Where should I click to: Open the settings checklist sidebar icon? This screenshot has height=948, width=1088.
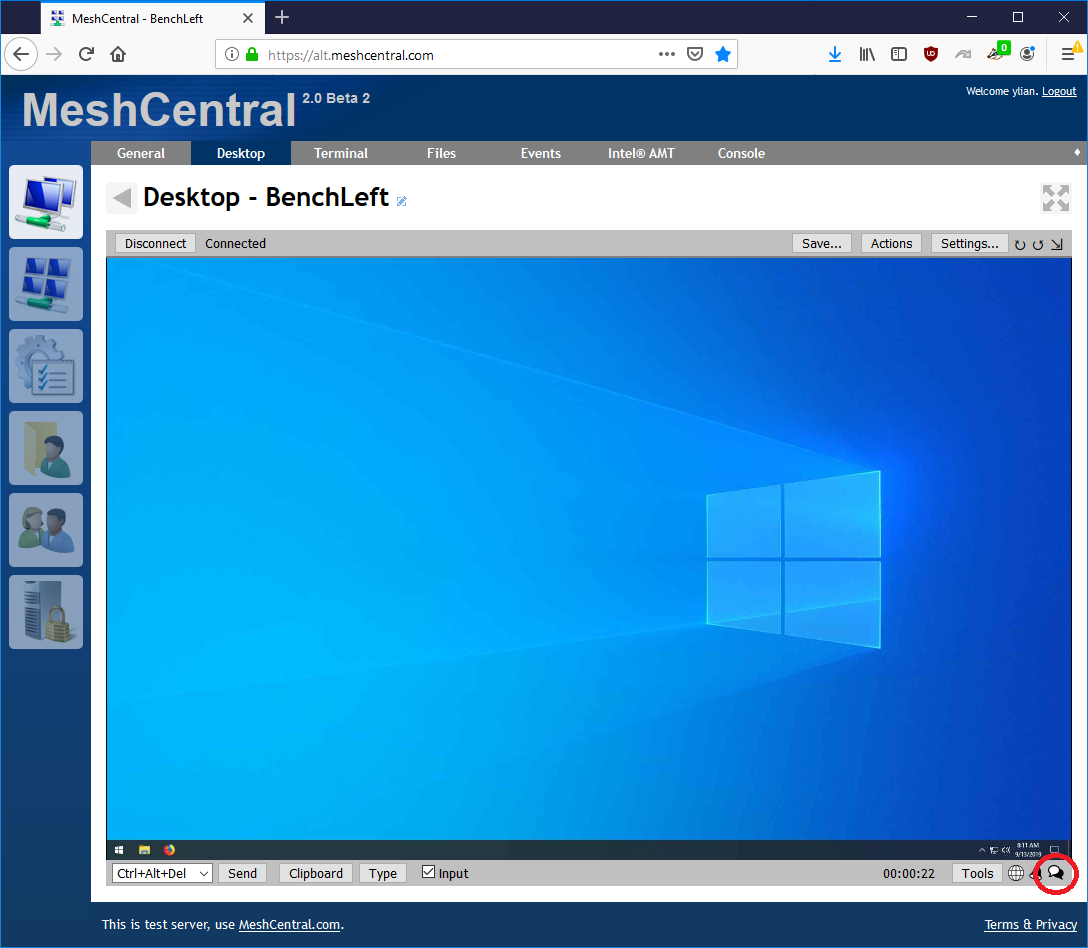[46, 366]
